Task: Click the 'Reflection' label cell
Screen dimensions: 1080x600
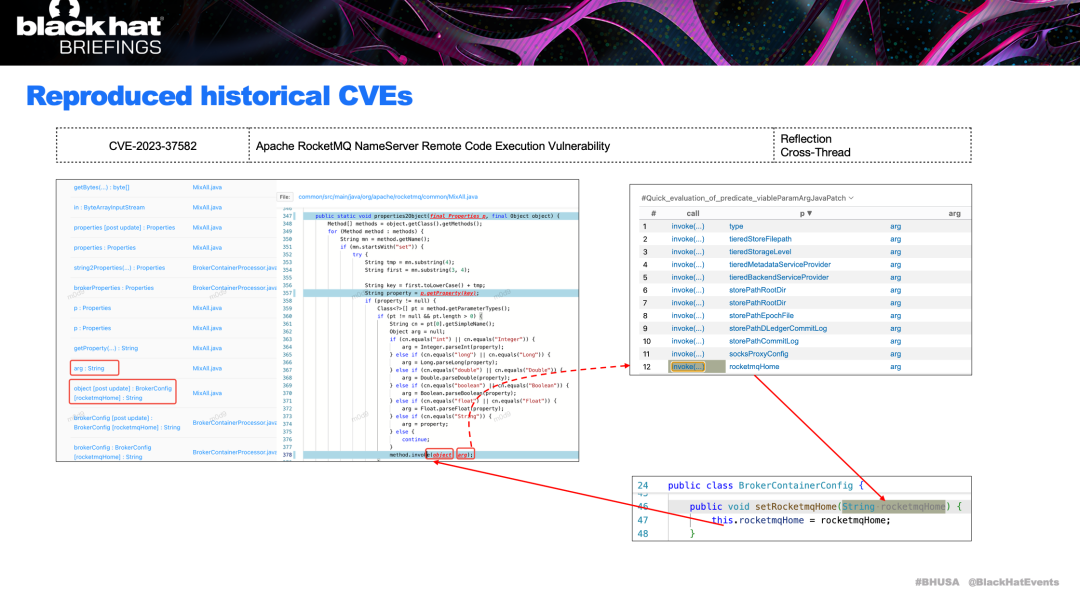Action: (806, 139)
